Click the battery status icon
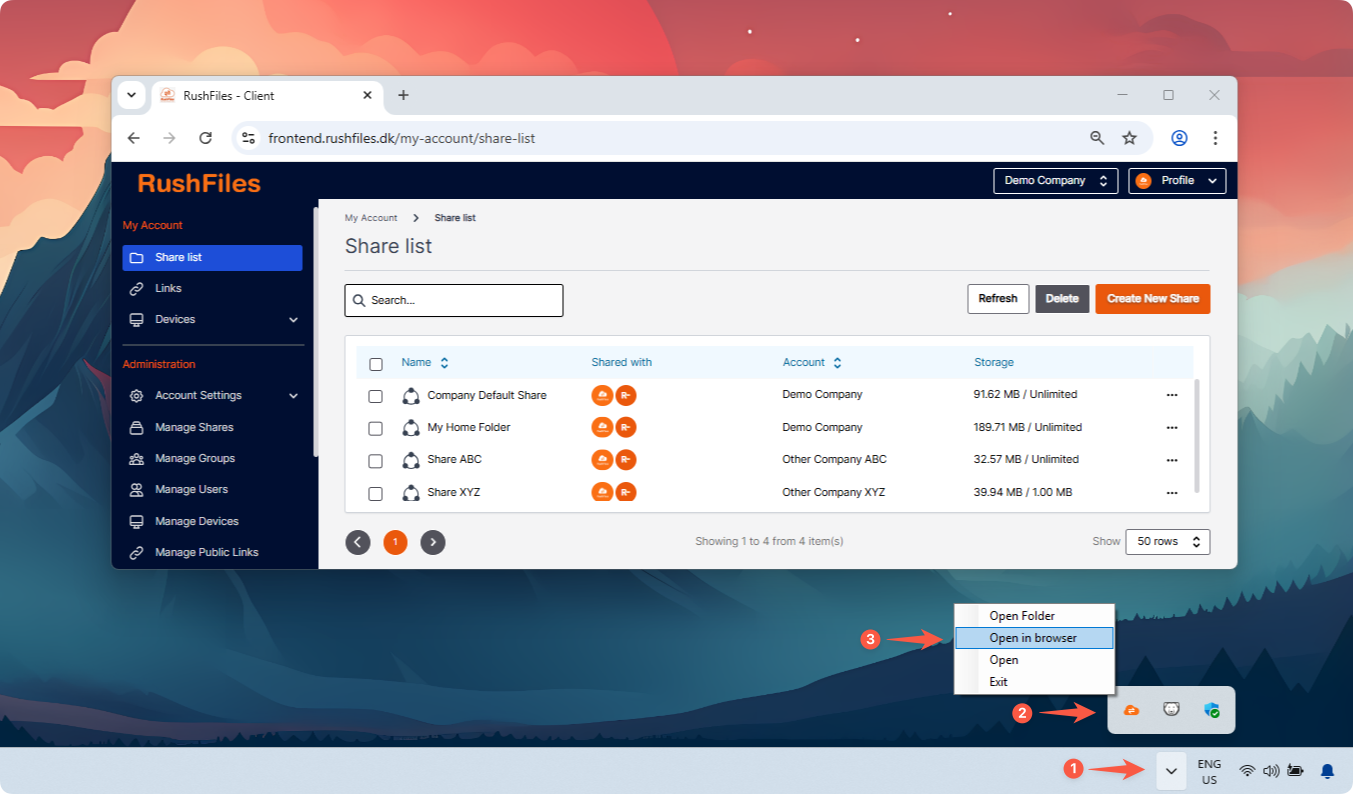The width and height of the screenshot is (1353, 794). 1296,771
